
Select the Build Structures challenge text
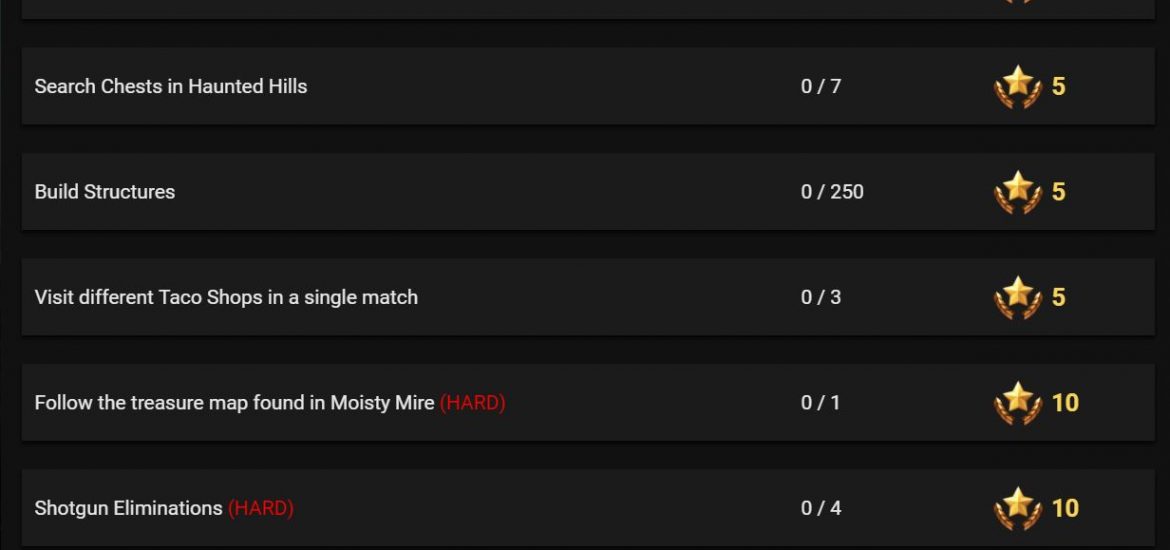tap(104, 192)
